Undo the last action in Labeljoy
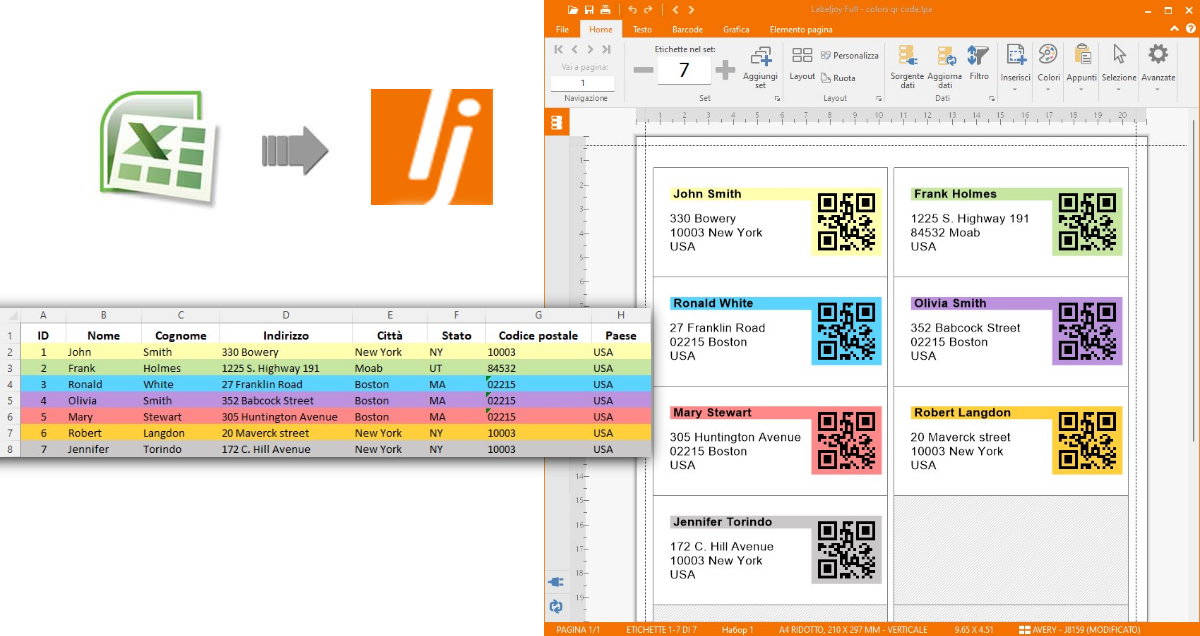This screenshot has height=636, width=1200. pos(632,9)
